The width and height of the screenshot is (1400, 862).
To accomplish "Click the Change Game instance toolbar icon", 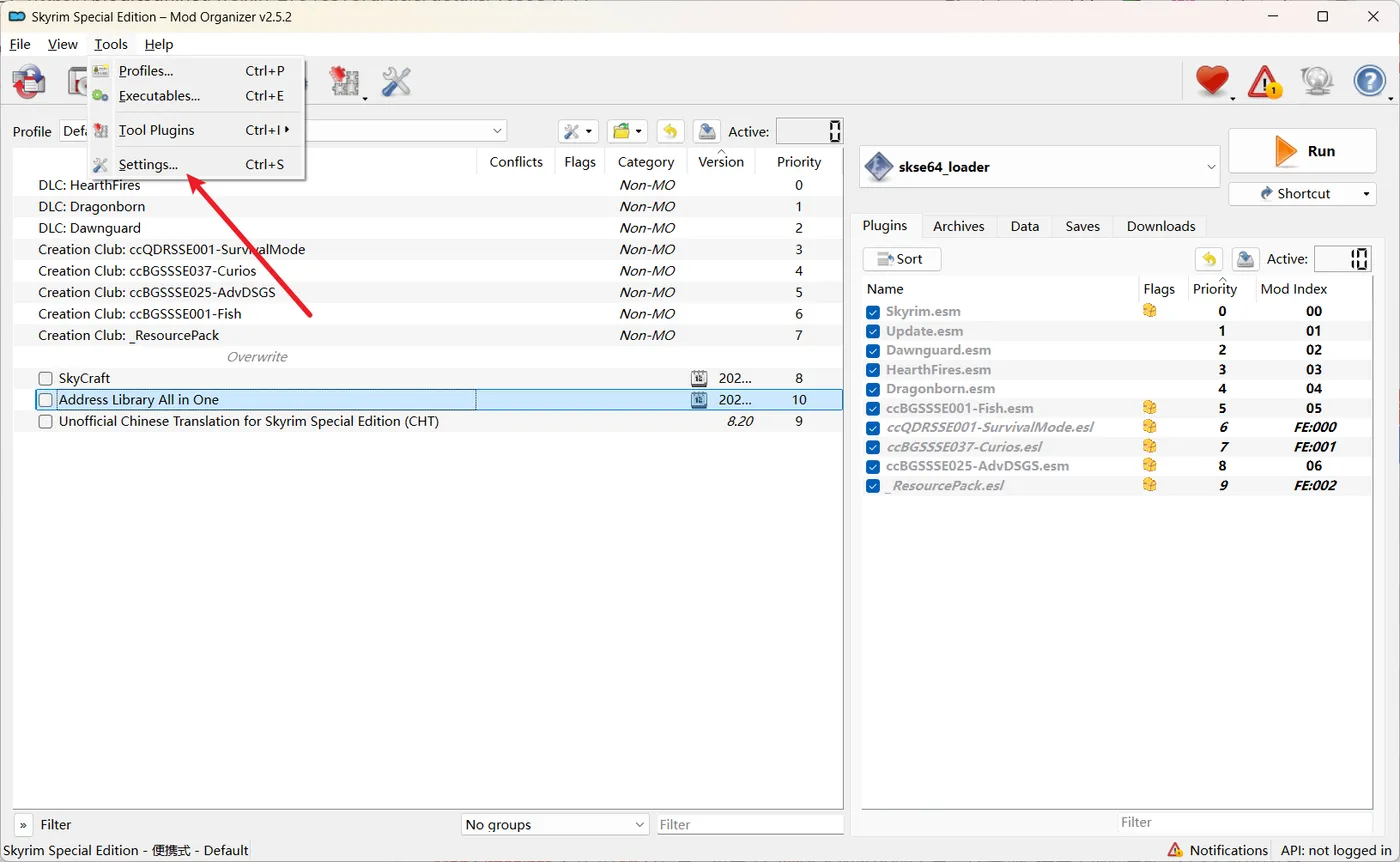I will [29, 82].
